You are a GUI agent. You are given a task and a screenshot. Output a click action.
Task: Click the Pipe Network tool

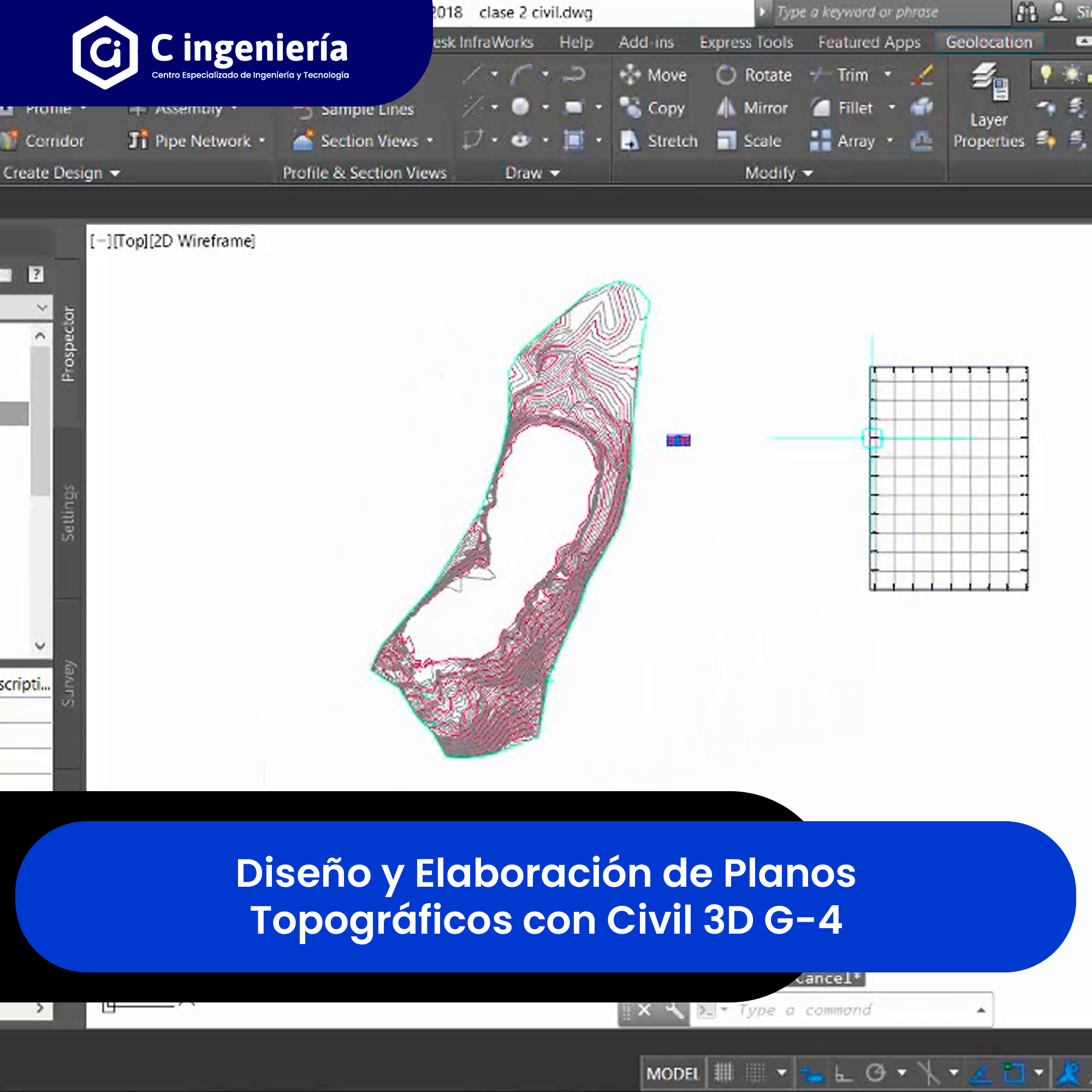point(189,140)
